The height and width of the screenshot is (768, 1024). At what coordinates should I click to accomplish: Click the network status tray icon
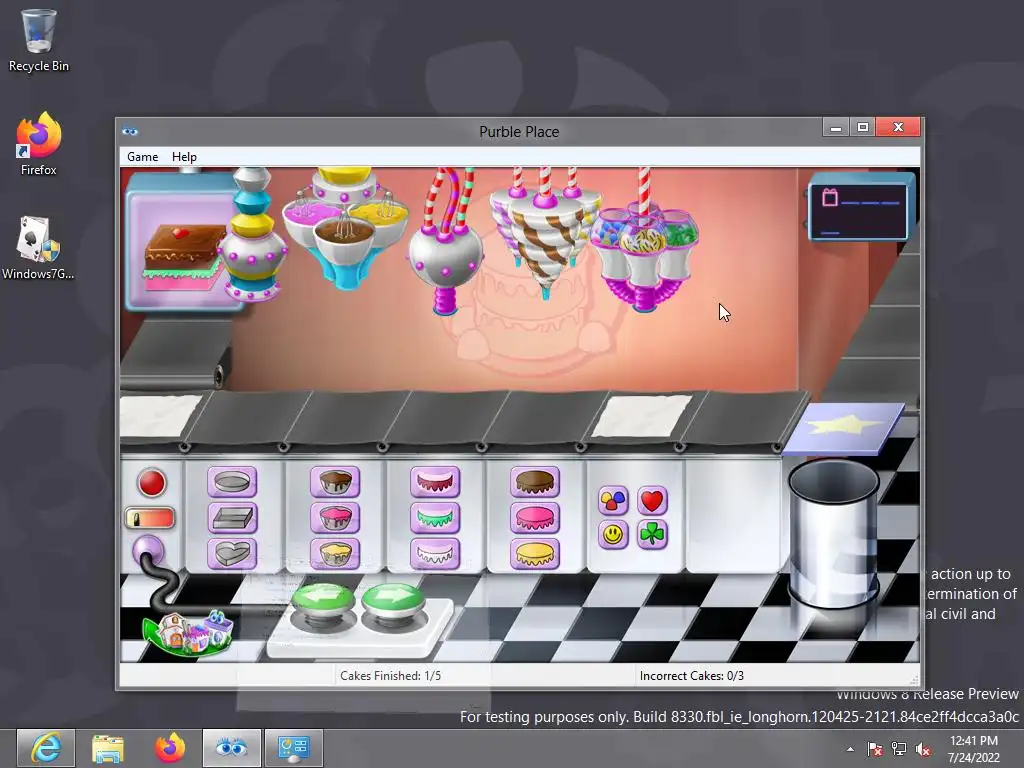click(x=899, y=749)
